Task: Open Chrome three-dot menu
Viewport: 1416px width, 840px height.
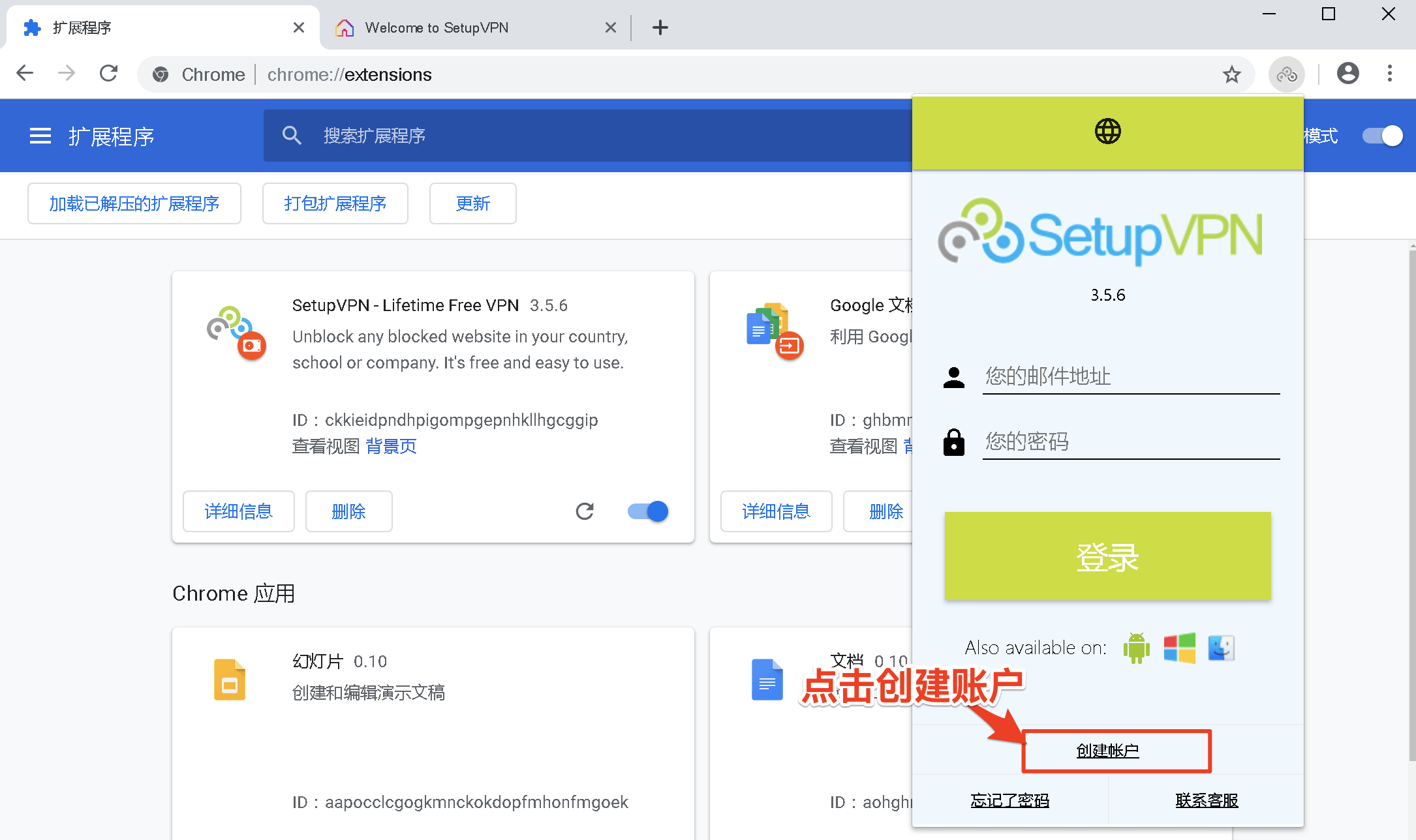Action: click(x=1390, y=74)
